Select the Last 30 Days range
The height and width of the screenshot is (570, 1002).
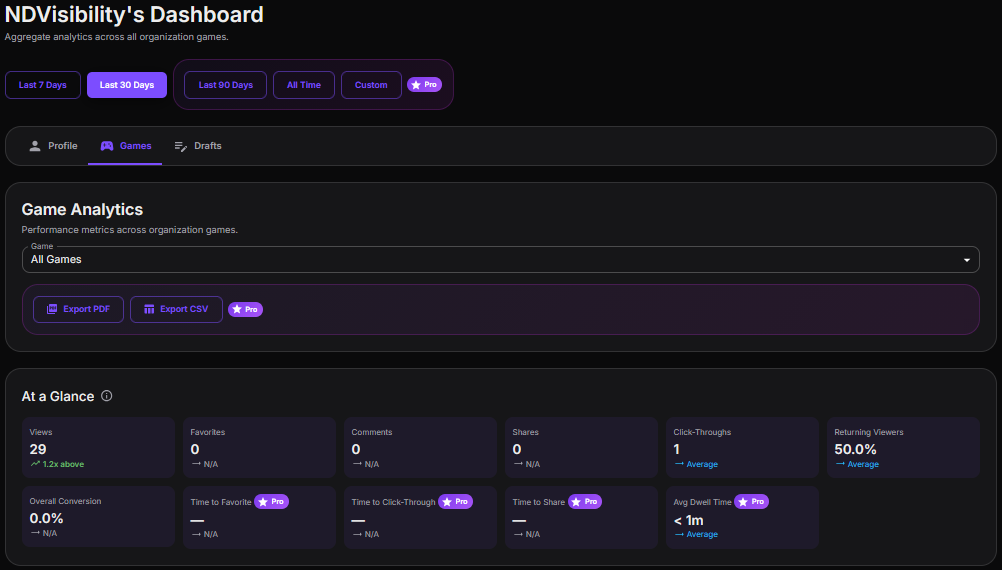[127, 85]
